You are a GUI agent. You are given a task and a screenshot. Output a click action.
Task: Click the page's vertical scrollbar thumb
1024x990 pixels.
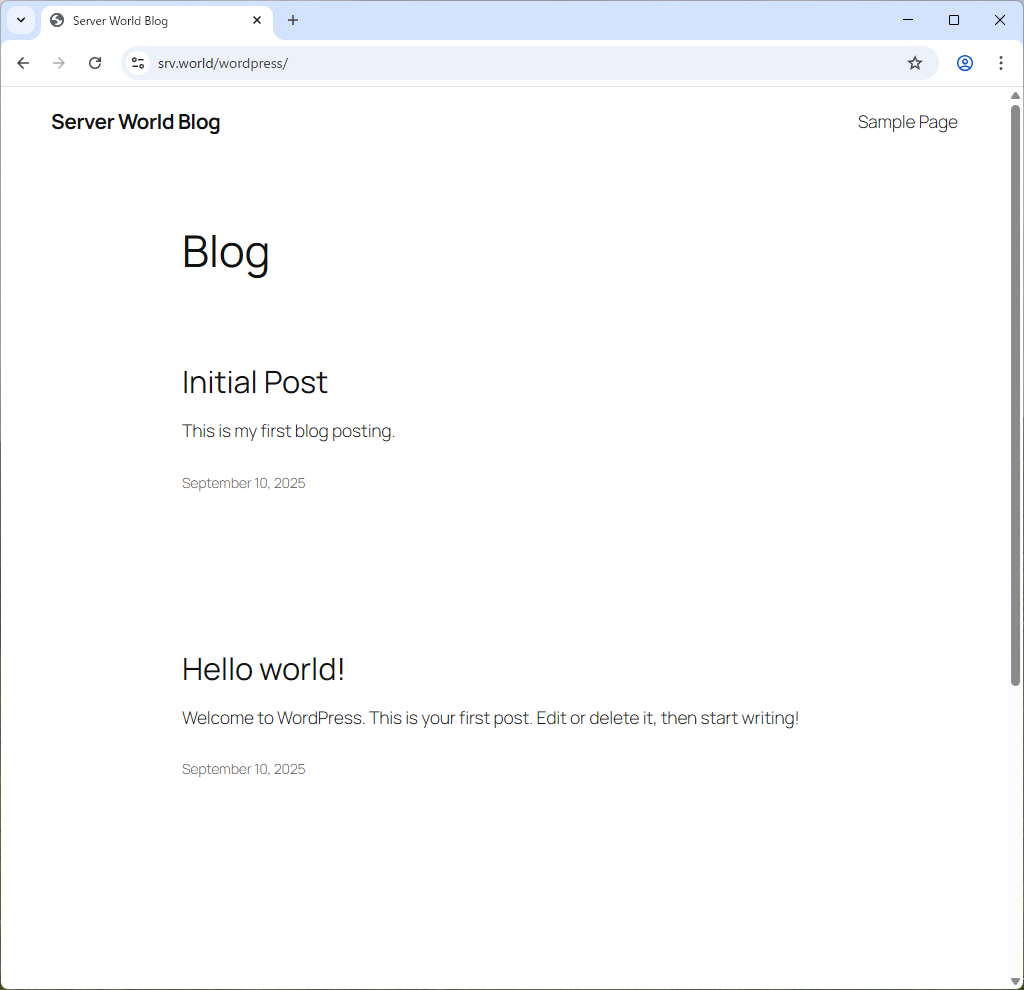coord(1016,395)
